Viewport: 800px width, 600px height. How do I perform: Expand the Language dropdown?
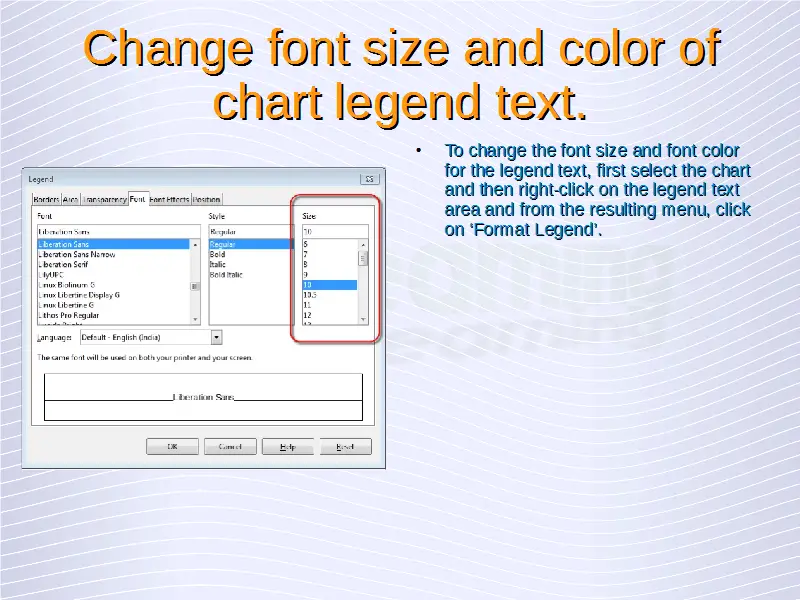[217, 337]
